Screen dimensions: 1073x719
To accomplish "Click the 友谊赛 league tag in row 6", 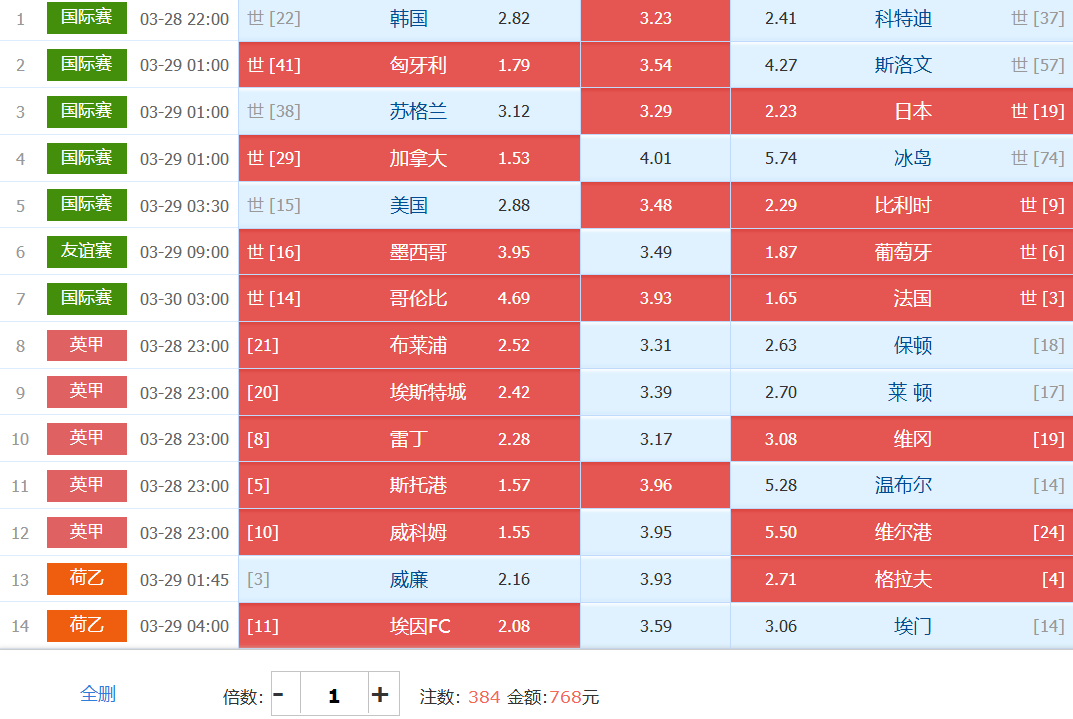I will click(x=87, y=251).
